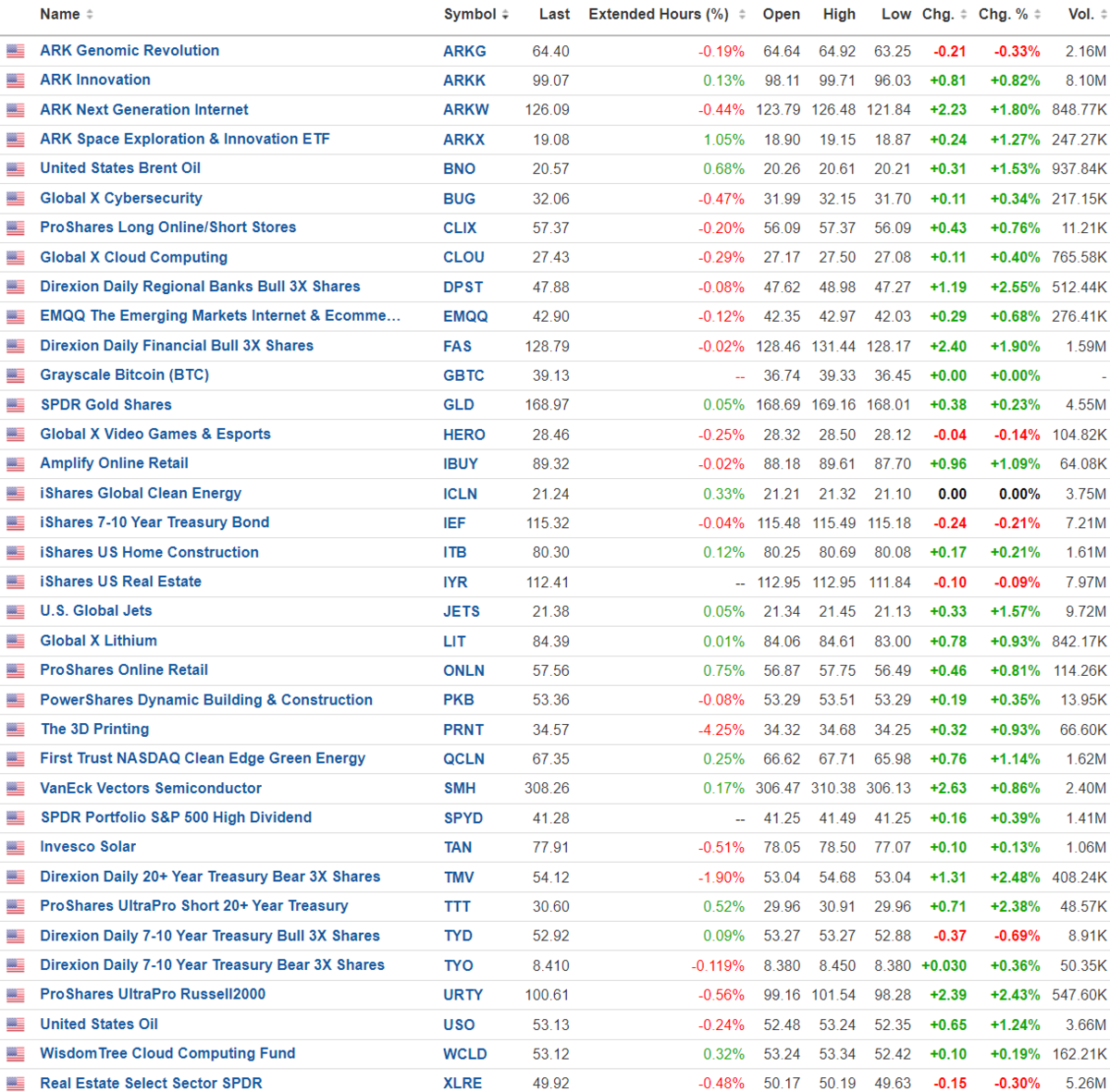Screen dimensions: 1110x1092
Task: Open Direxion Daily Regional Banks Bull 3X
Action: [200, 287]
